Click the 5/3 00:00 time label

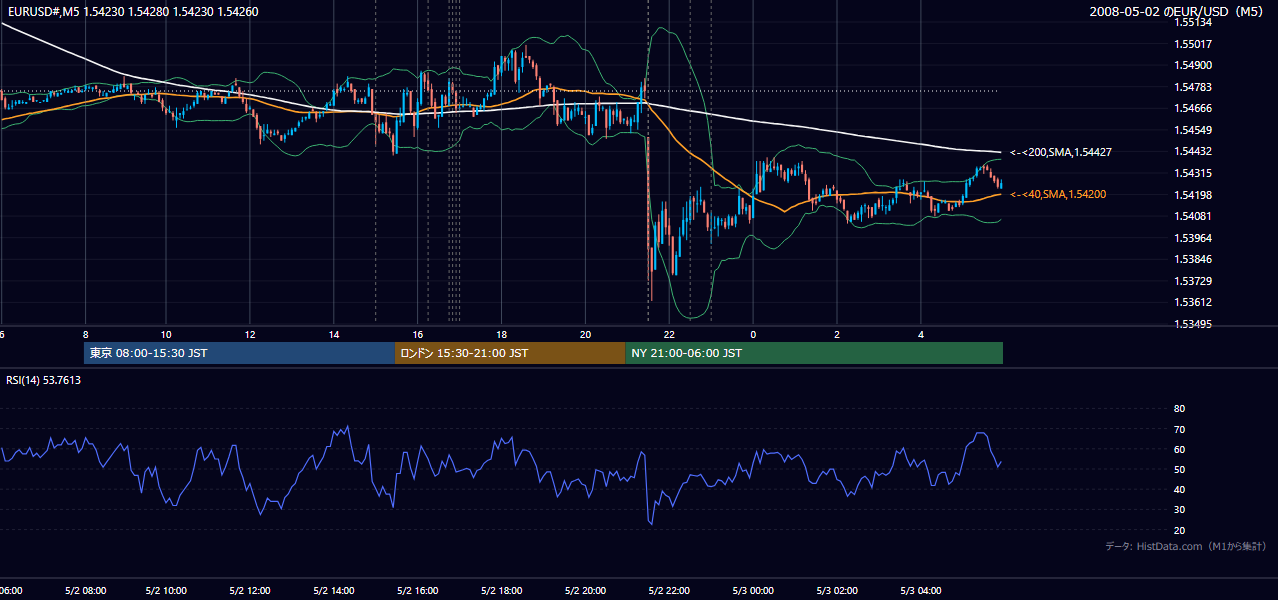[x=754, y=591]
